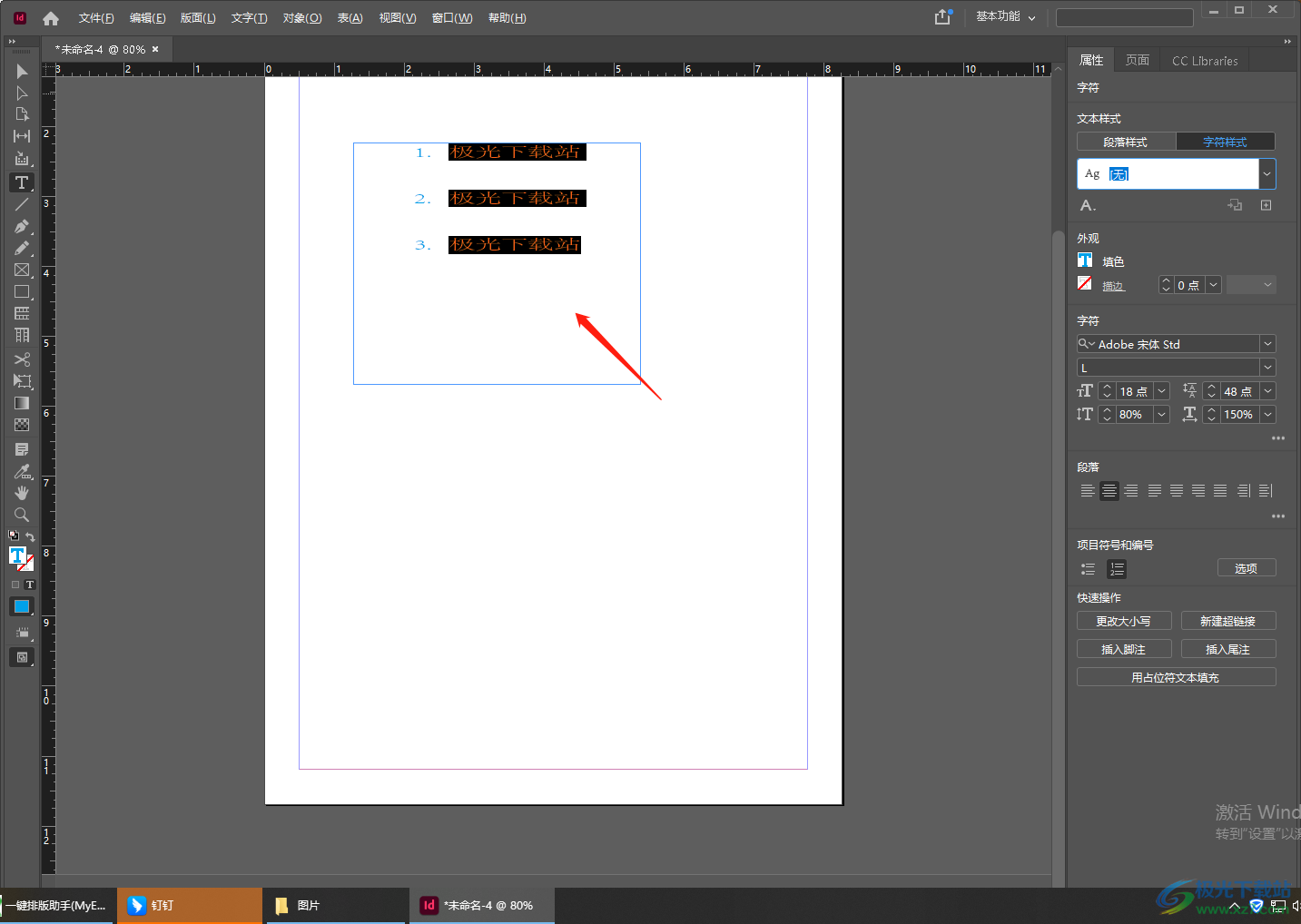
Task: Select the Type tool
Action: (22, 182)
